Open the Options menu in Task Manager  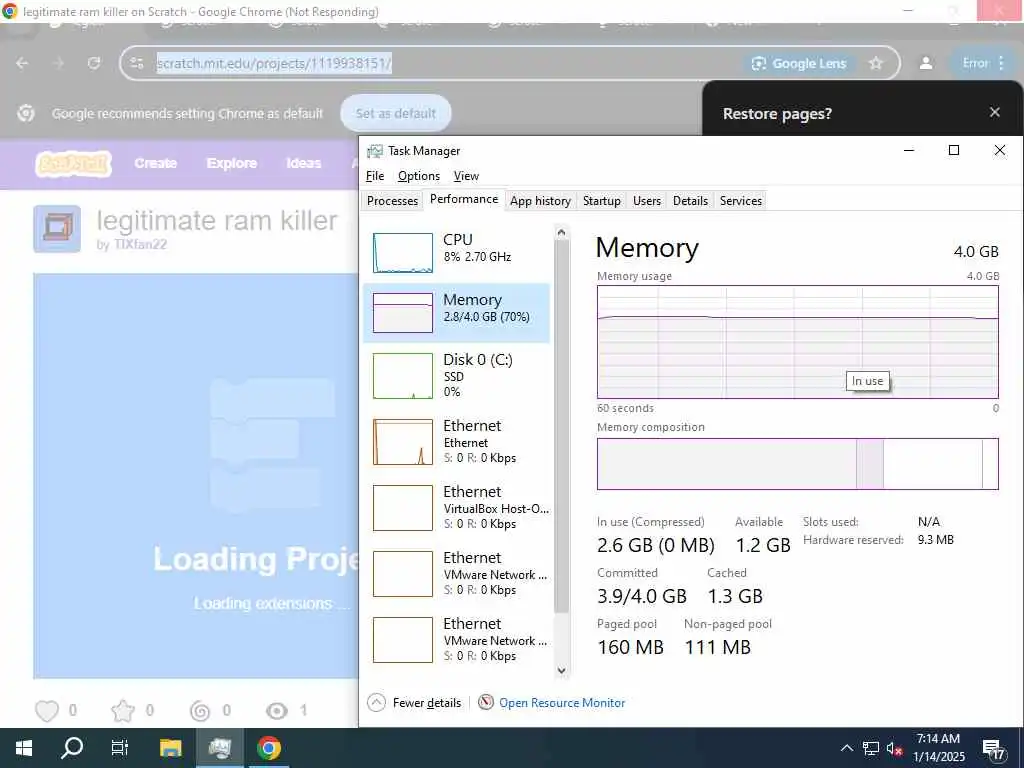[x=419, y=176]
